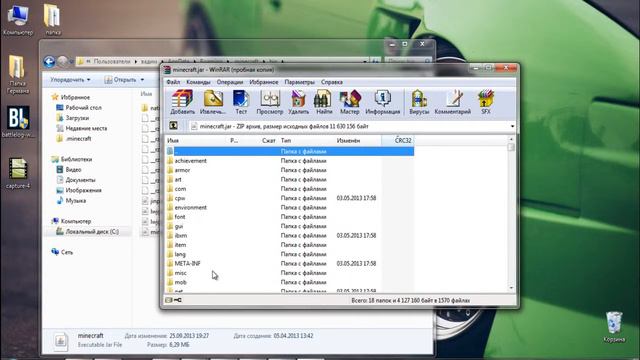Viewport: 640px width, 360px height.
Task: Open the Параметры menu
Action: click(300, 82)
